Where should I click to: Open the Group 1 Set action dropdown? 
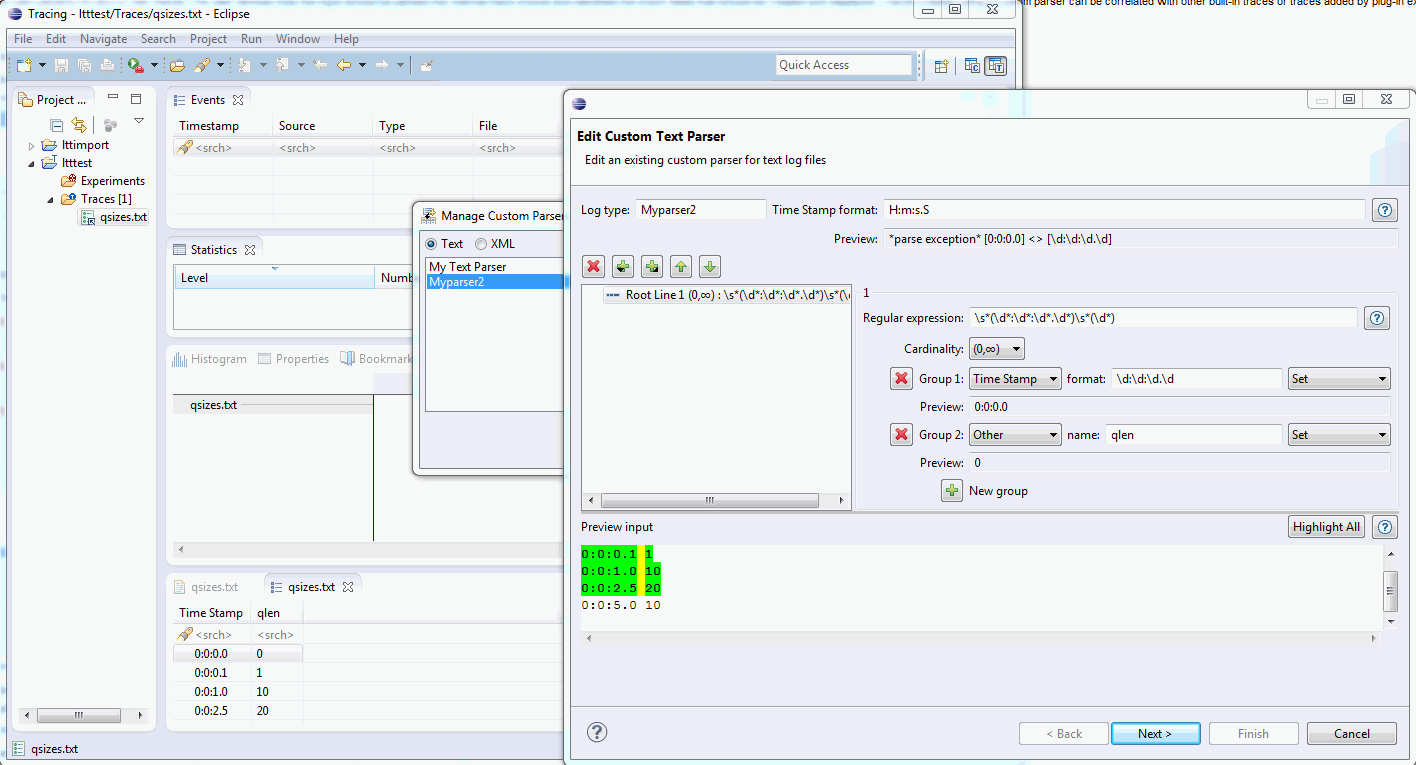tap(1340, 379)
